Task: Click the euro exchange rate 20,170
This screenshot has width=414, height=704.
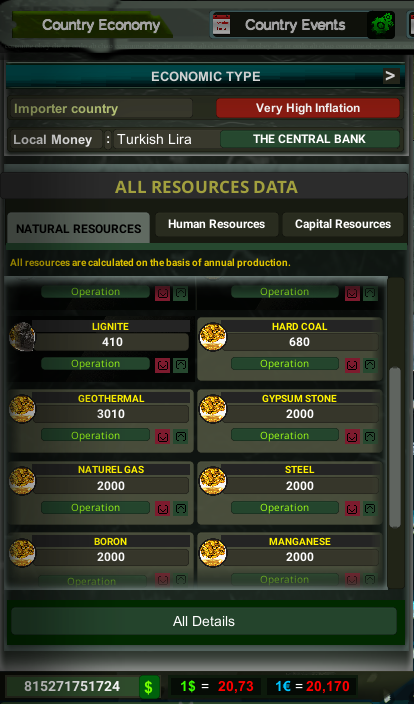Action: click(x=328, y=686)
